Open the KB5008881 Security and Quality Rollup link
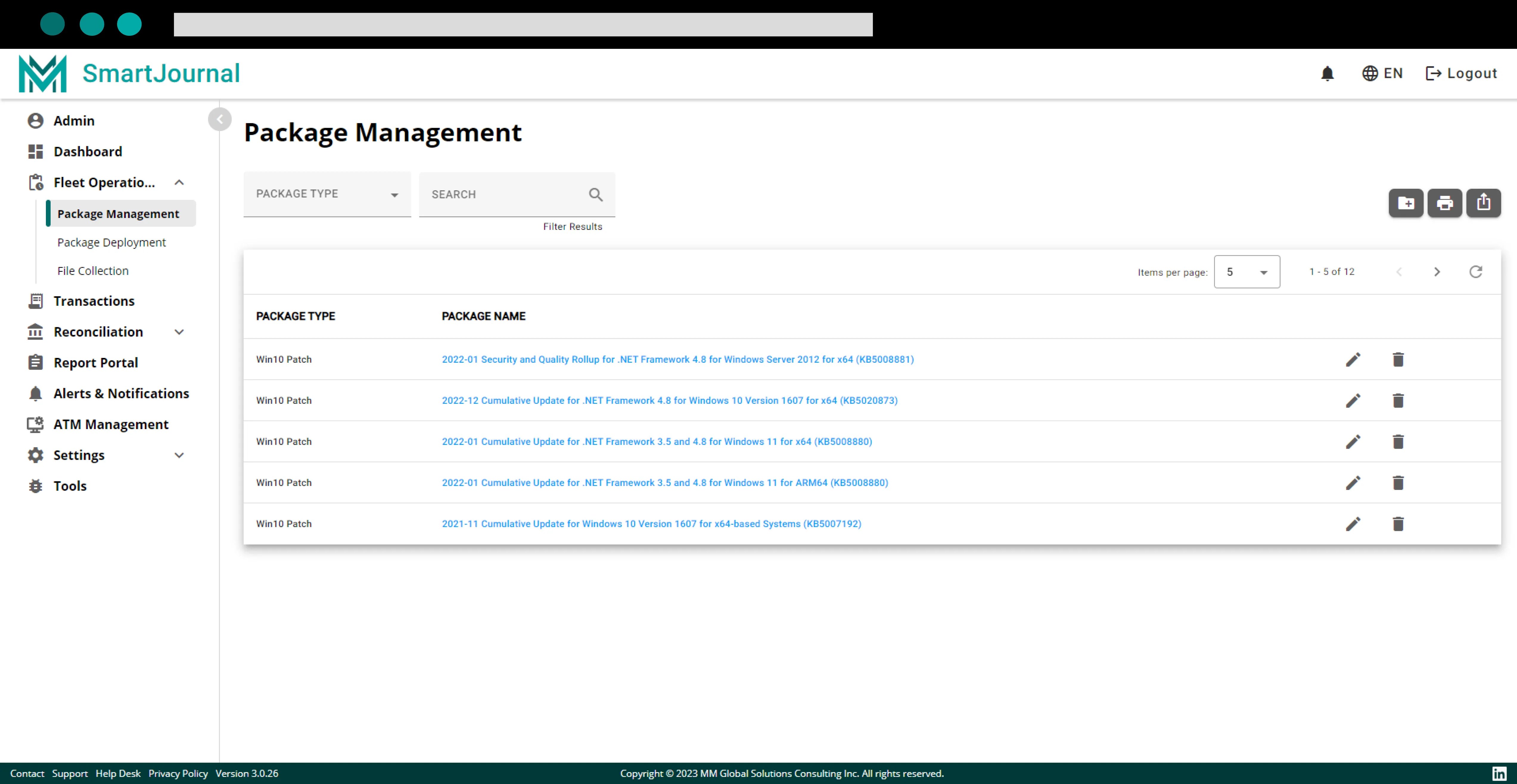This screenshot has width=1517, height=784. point(678,360)
